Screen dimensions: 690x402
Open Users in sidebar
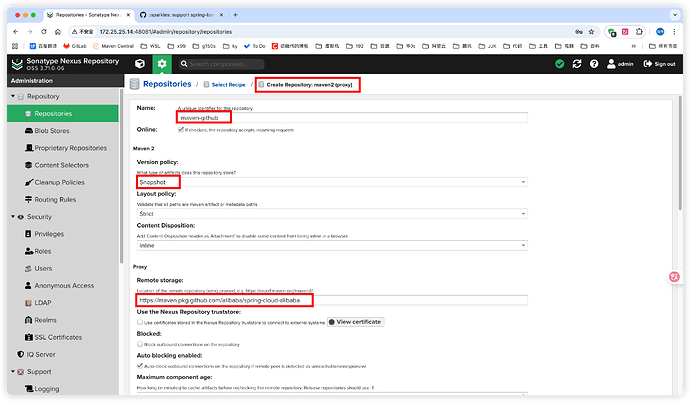tap(38, 268)
